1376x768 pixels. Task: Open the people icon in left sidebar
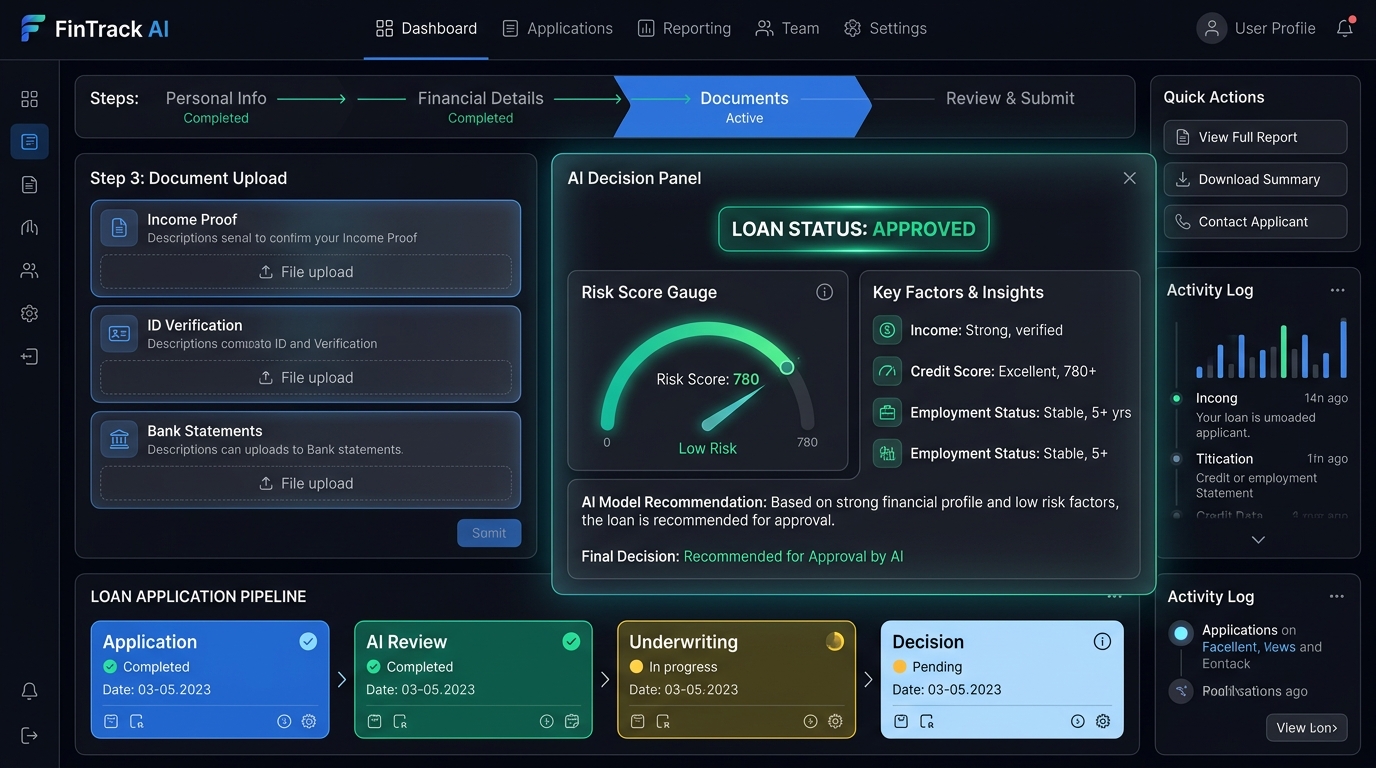pyautogui.click(x=29, y=270)
